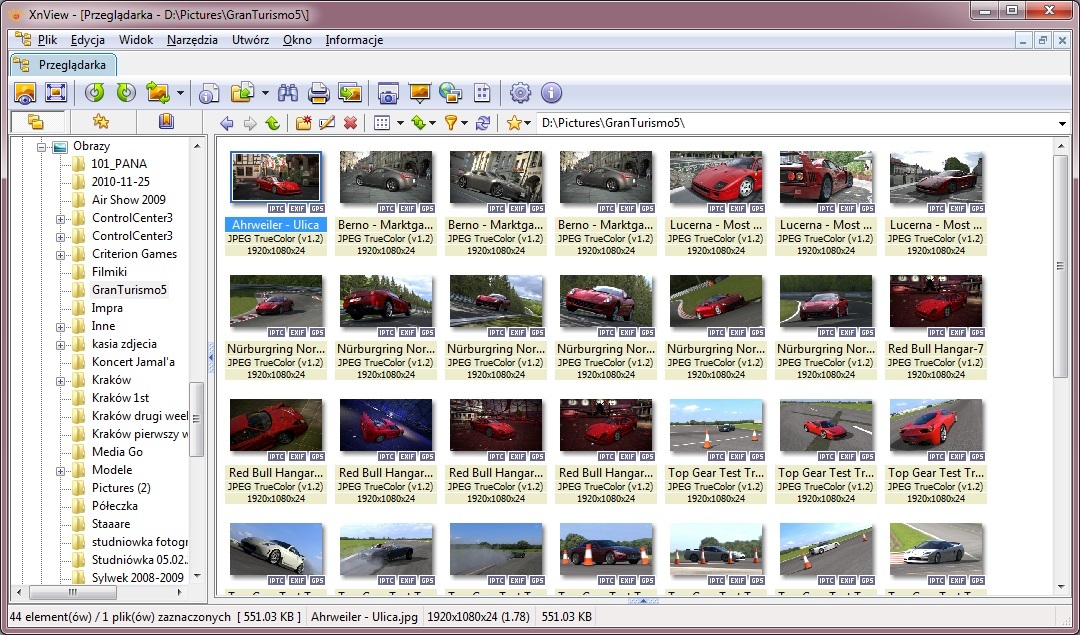The height and width of the screenshot is (635, 1080).
Task: Open the JPEG transformations dropdown arrow
Action: [x=180, y=93]
